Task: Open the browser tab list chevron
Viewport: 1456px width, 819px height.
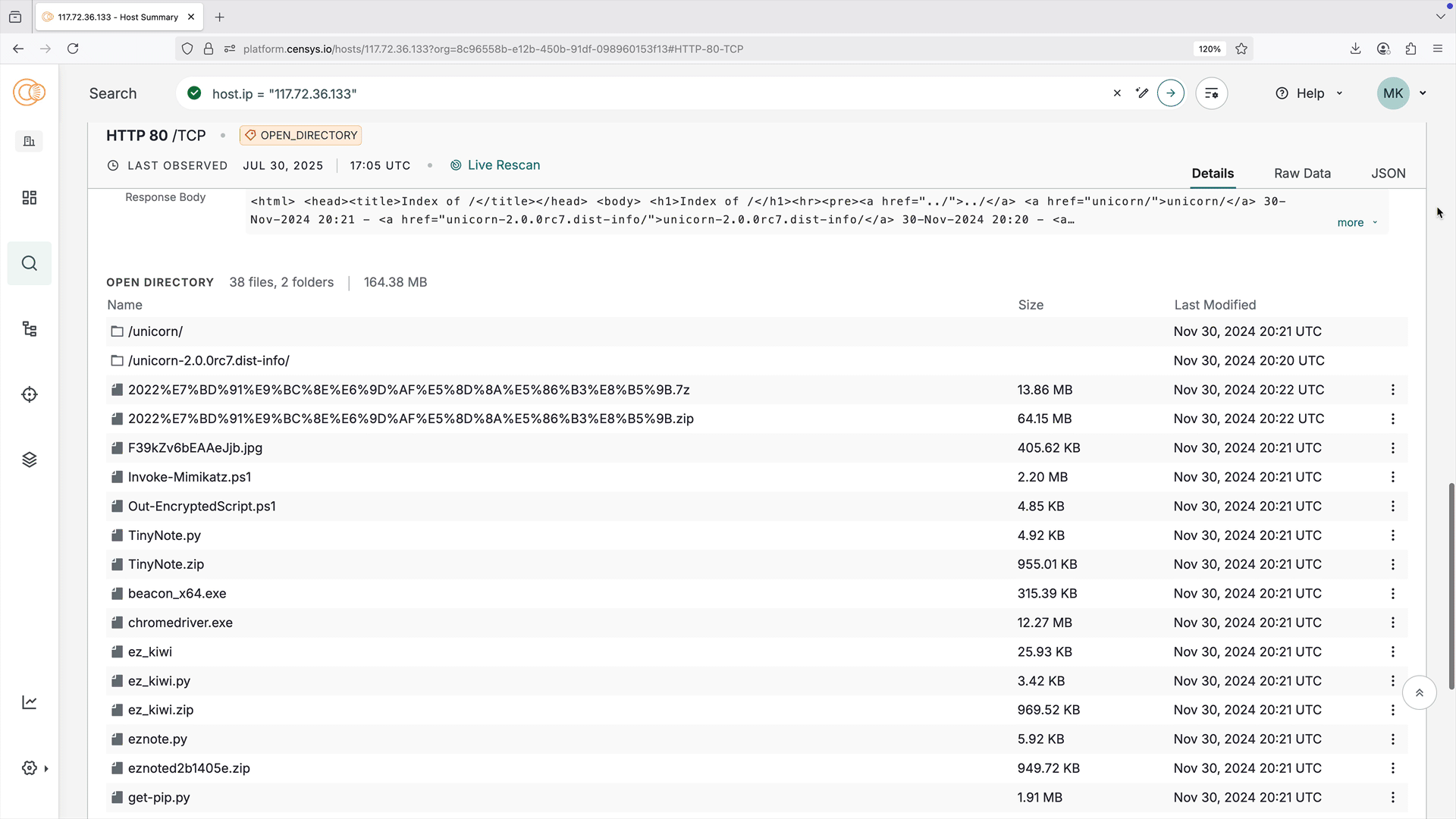Action: 1440,16
